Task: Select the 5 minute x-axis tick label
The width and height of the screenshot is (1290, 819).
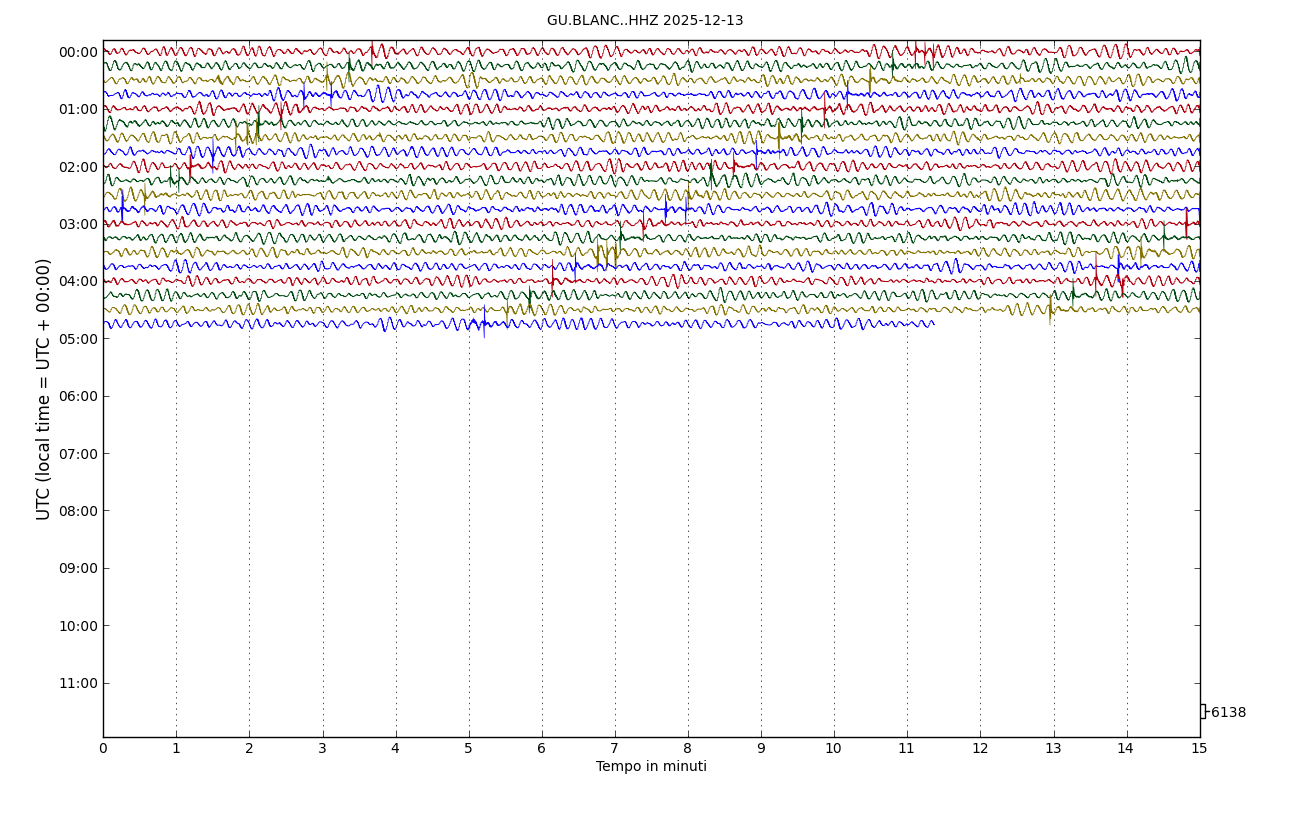Action: point(469,749)
